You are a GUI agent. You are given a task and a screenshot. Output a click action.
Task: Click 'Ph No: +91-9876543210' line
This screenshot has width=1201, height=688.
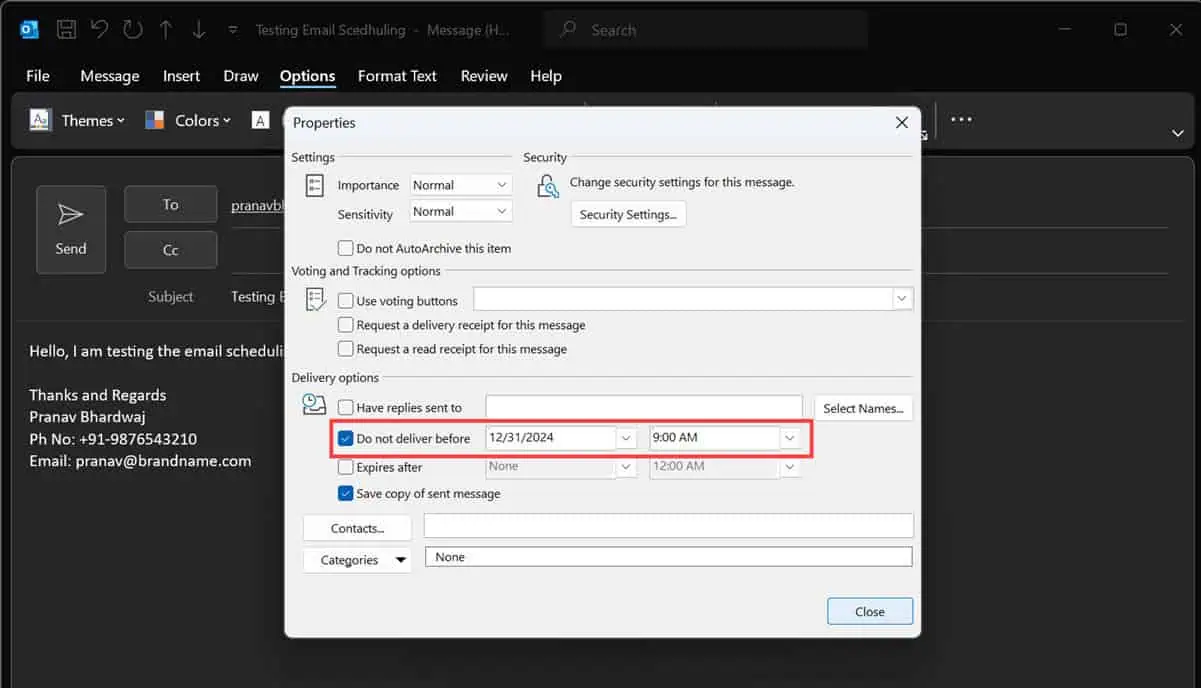click(113, 439)
